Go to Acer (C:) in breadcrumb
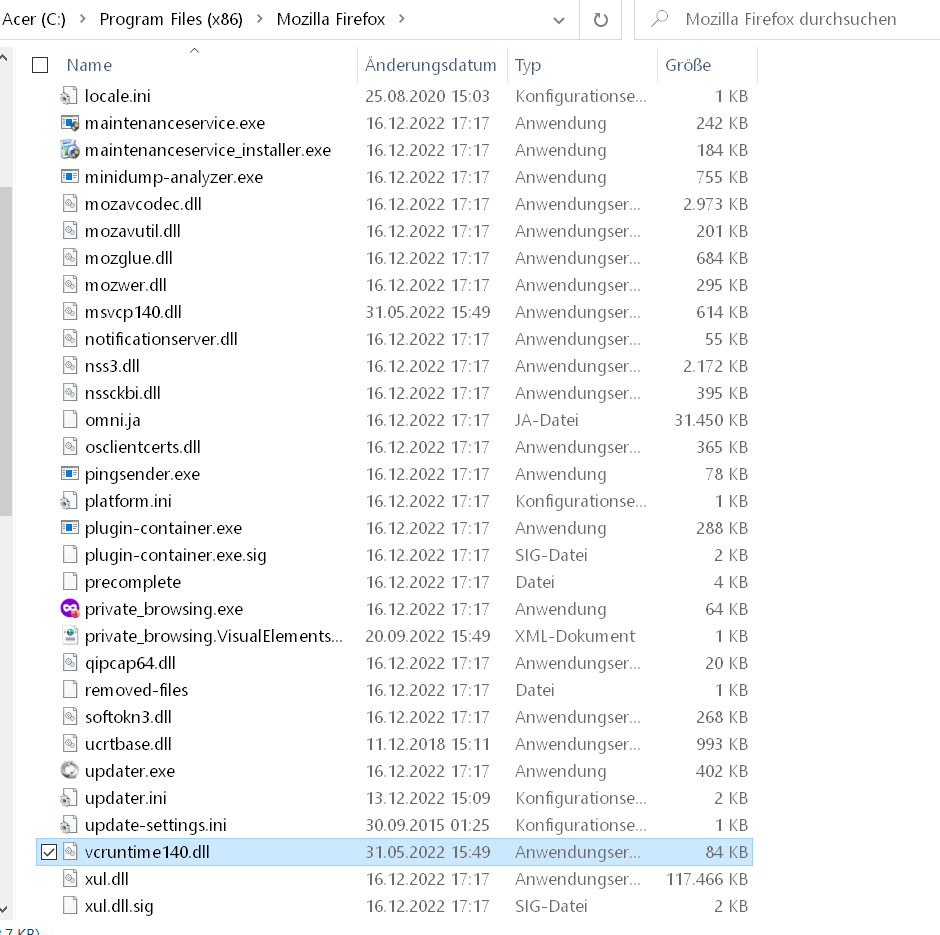 pos(34,19)
